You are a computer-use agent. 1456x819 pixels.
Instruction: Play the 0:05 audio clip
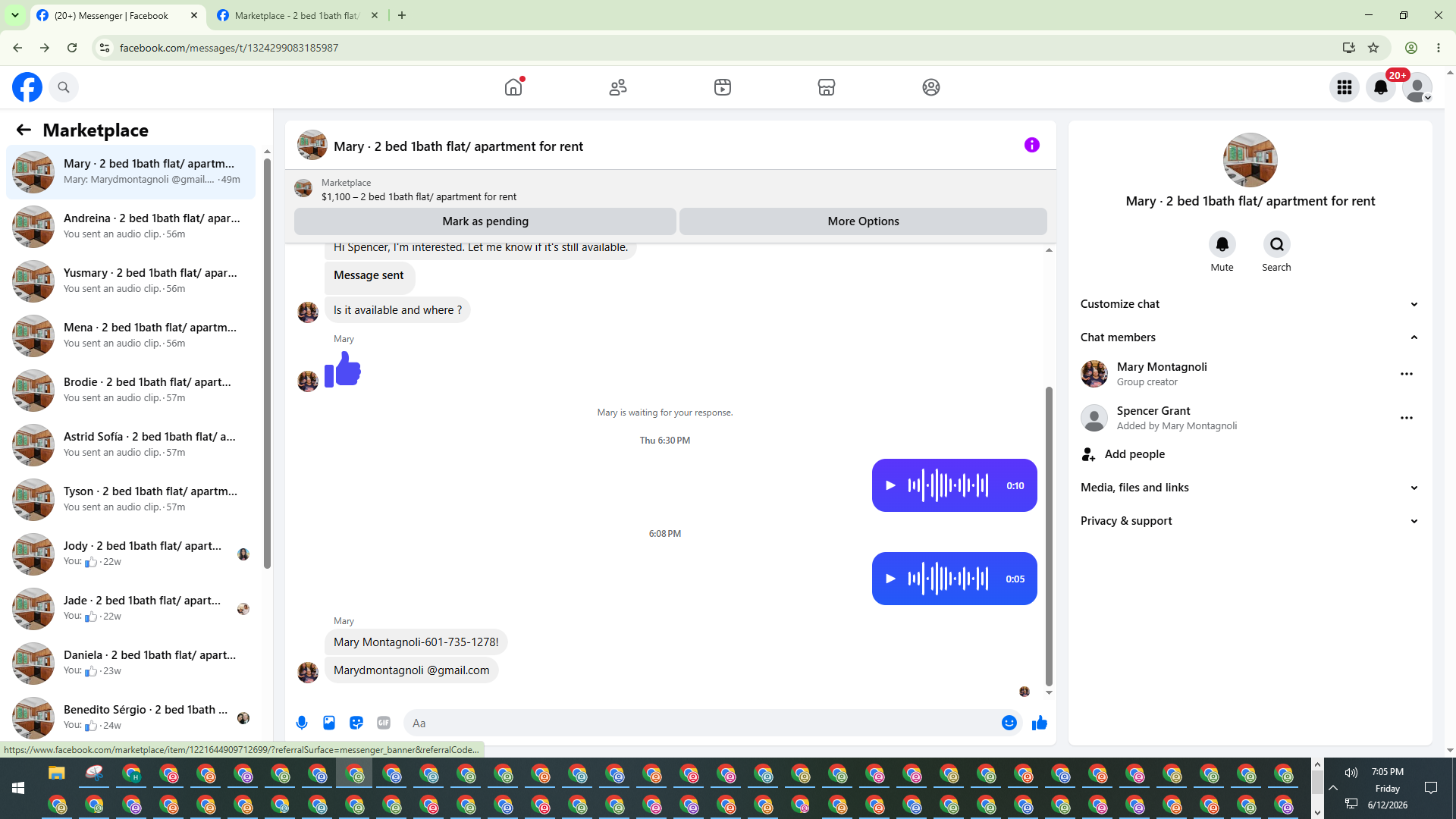891,579
